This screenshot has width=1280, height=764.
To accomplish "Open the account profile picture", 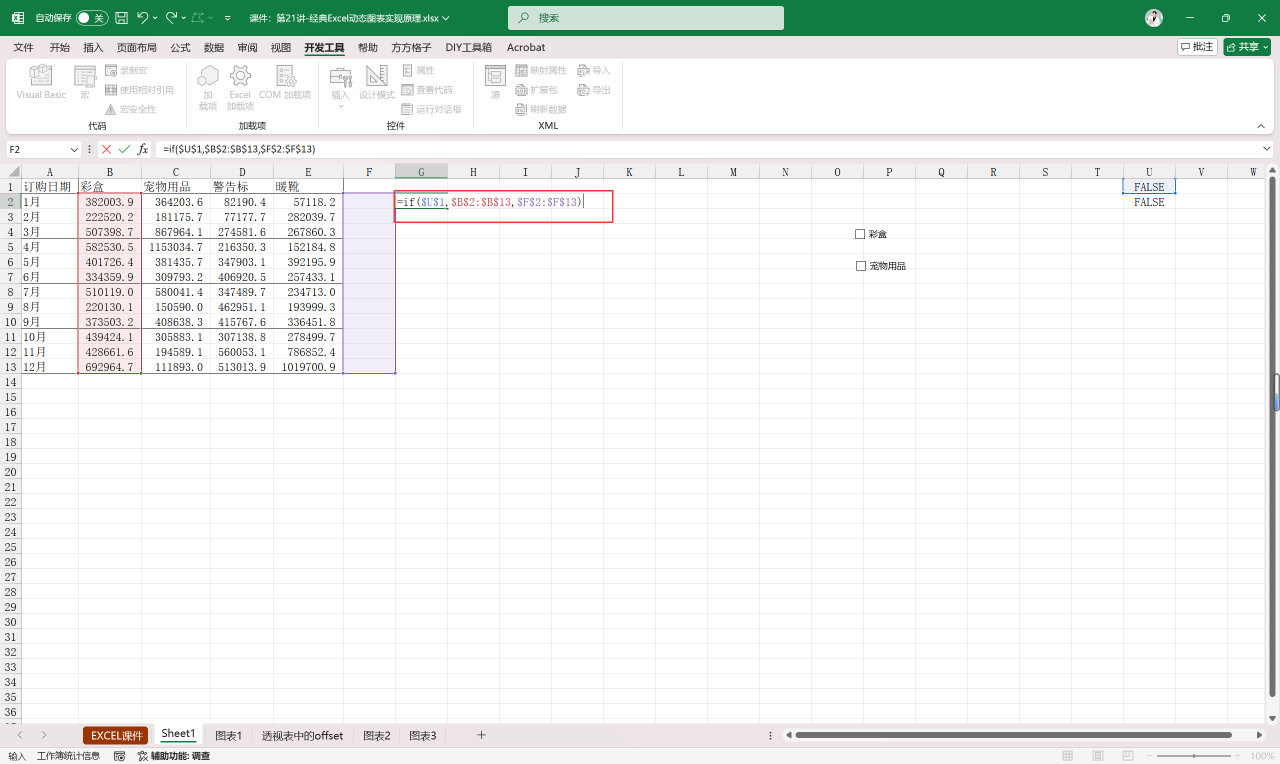I will tap(1154, 18).
